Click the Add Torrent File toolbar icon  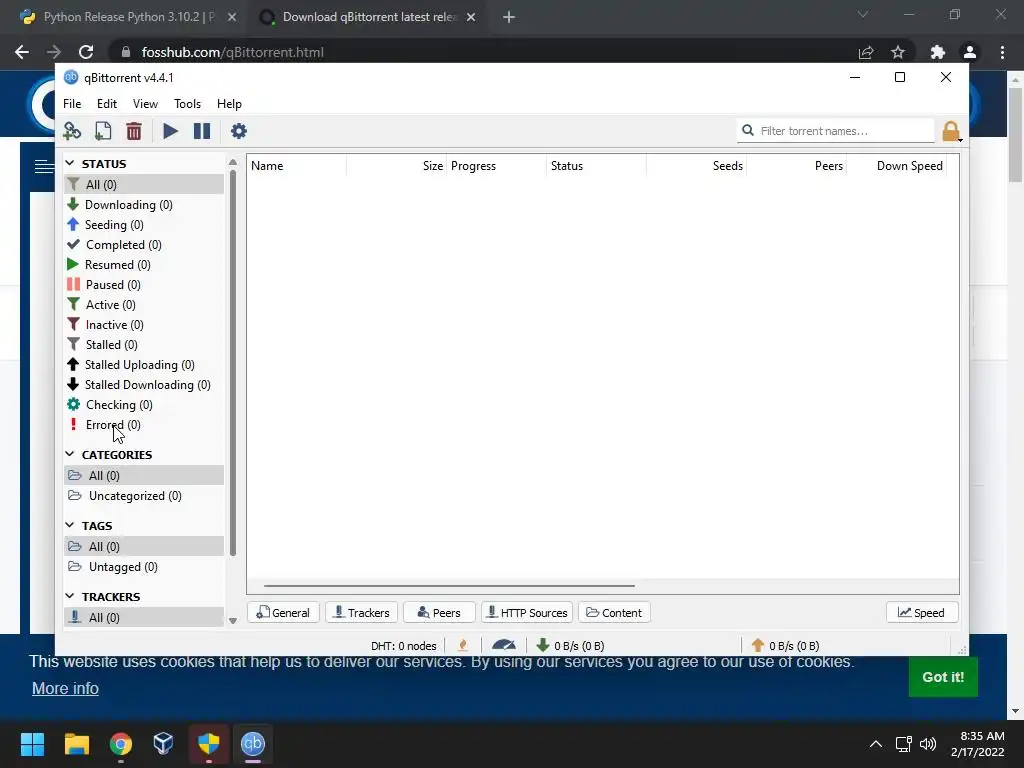coord(103,131)
